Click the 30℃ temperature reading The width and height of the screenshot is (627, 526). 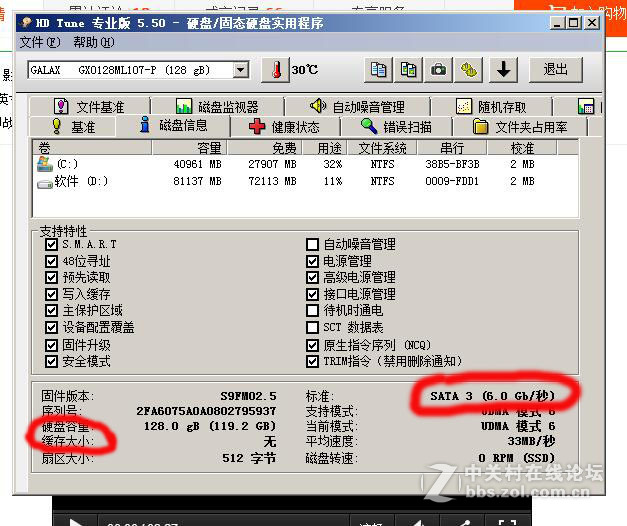305,70
